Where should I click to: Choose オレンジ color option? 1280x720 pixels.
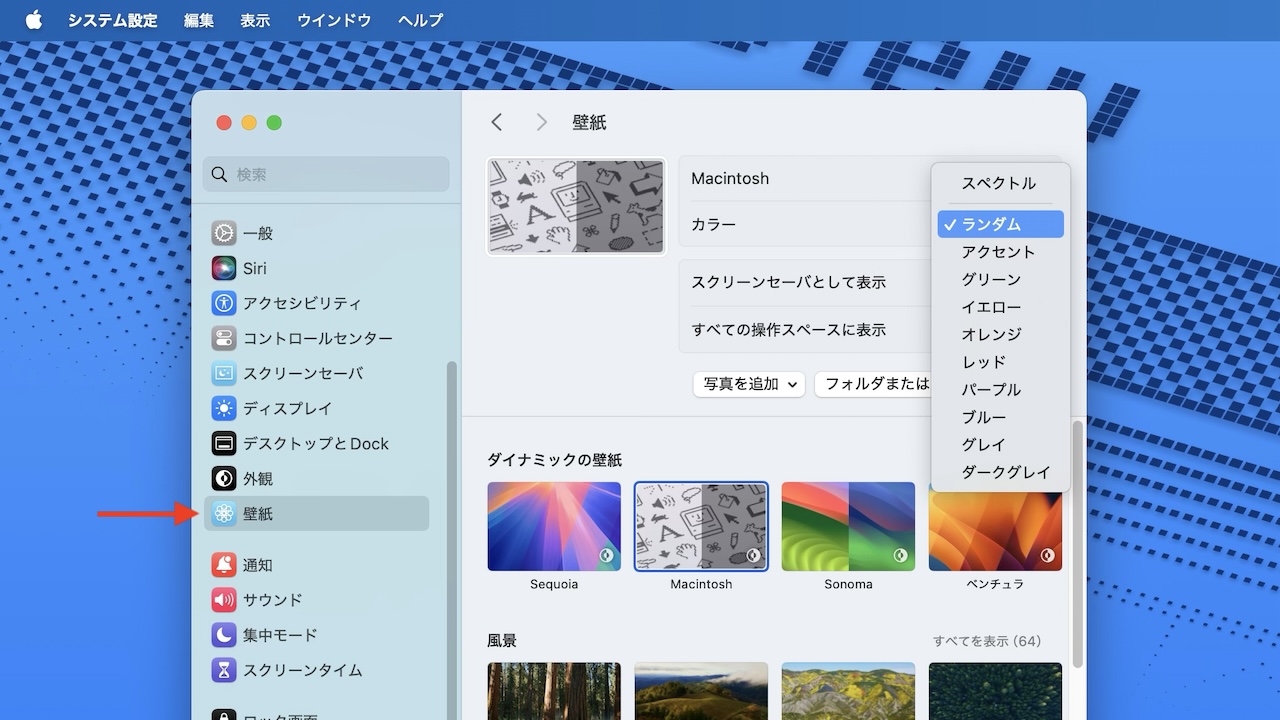(x=1000, y=334)
